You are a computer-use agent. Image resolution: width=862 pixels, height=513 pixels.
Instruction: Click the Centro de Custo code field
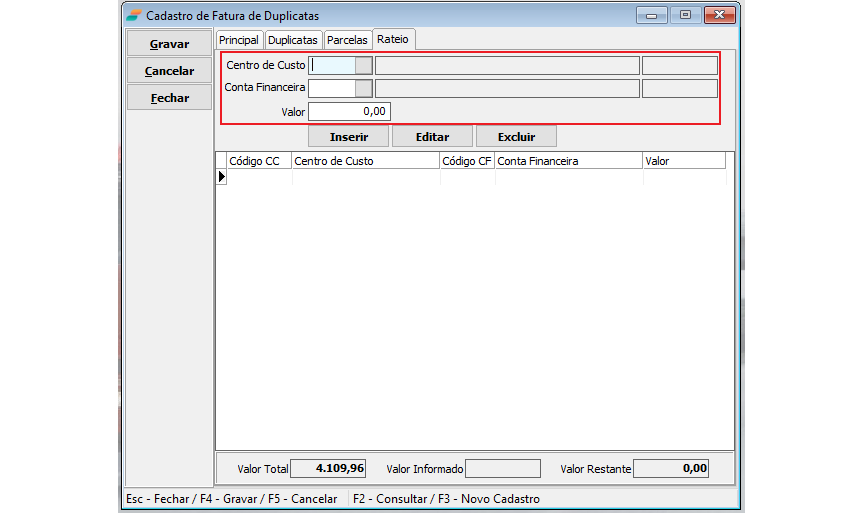click(x=332, y=65)
